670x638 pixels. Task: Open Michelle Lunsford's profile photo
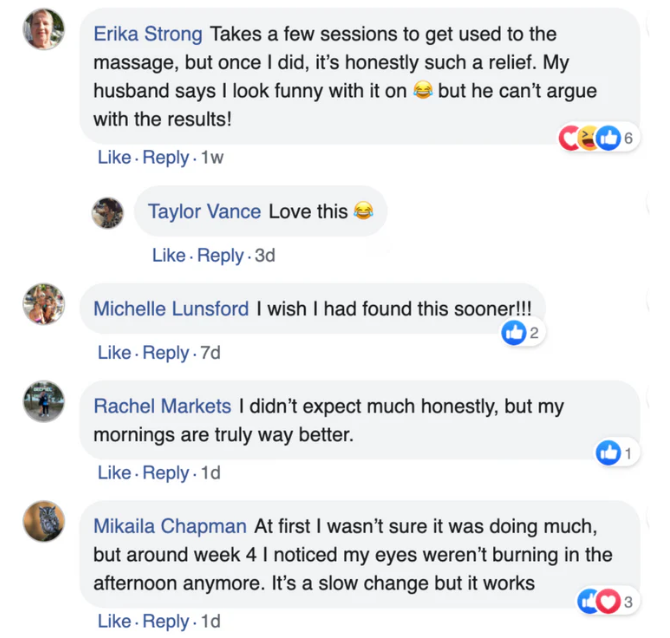pos(43,305)
